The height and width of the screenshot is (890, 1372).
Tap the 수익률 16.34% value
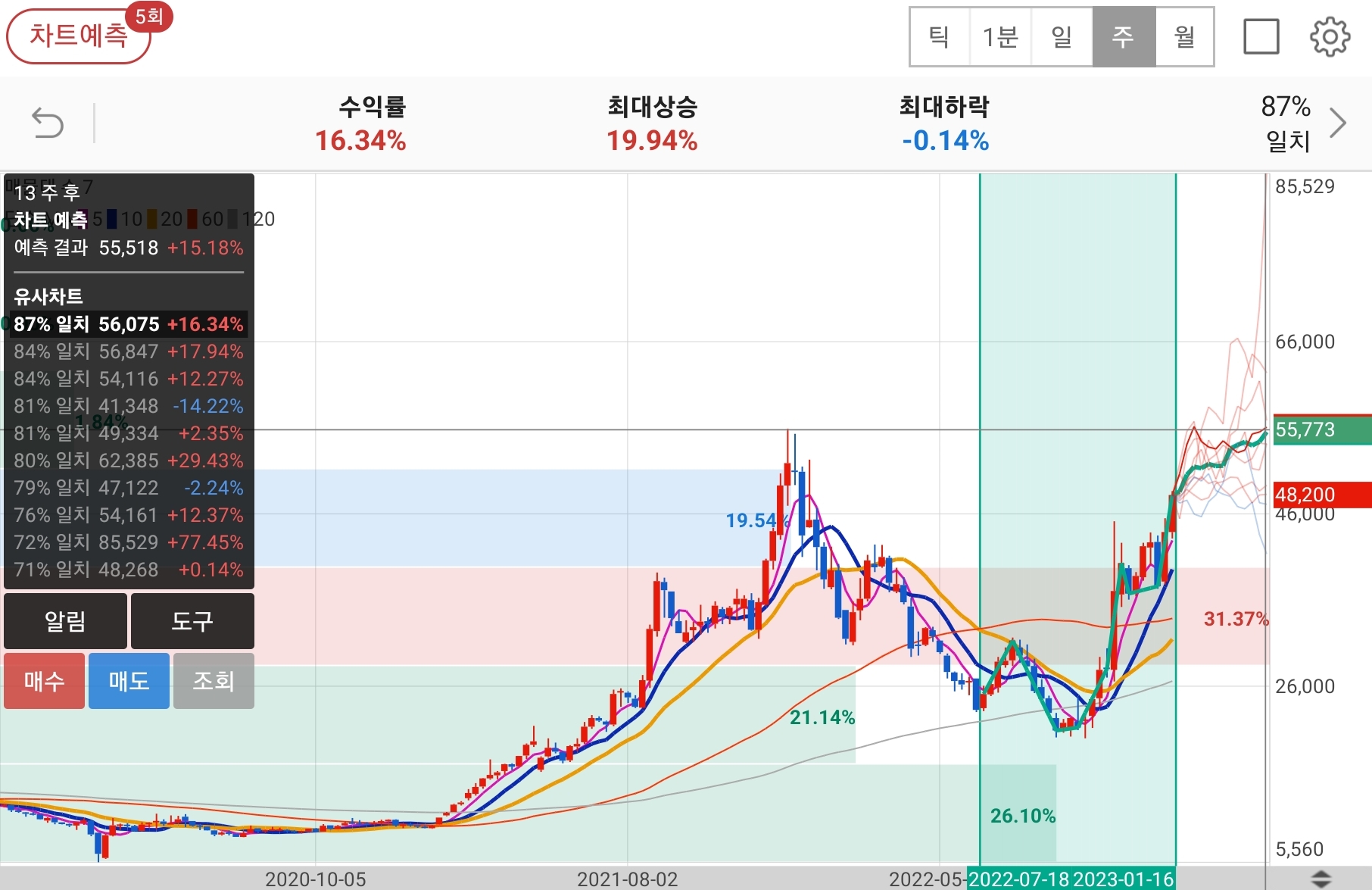tap(360, 141)
